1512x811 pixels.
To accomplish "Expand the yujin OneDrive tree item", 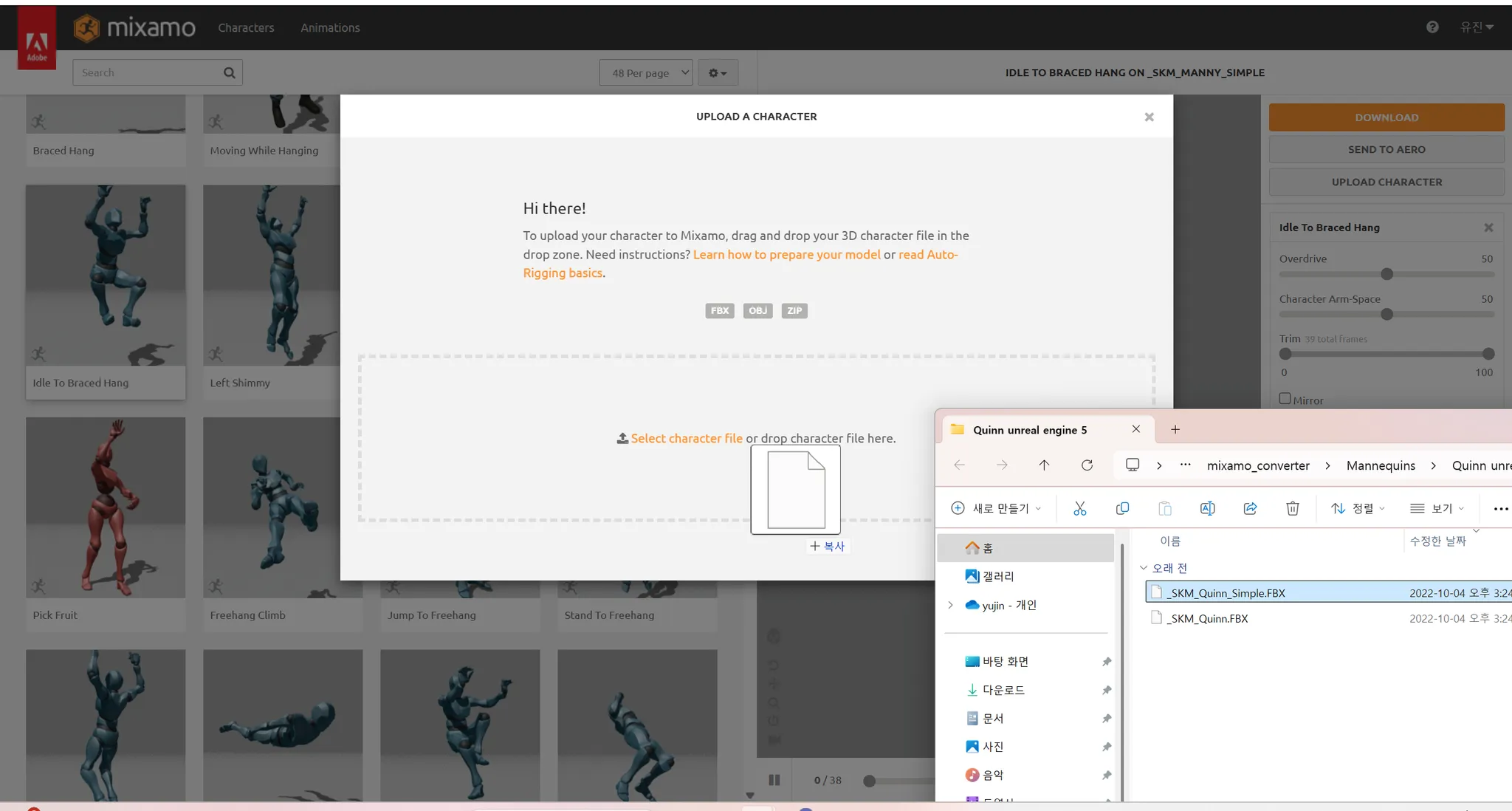I will point(950,605).
